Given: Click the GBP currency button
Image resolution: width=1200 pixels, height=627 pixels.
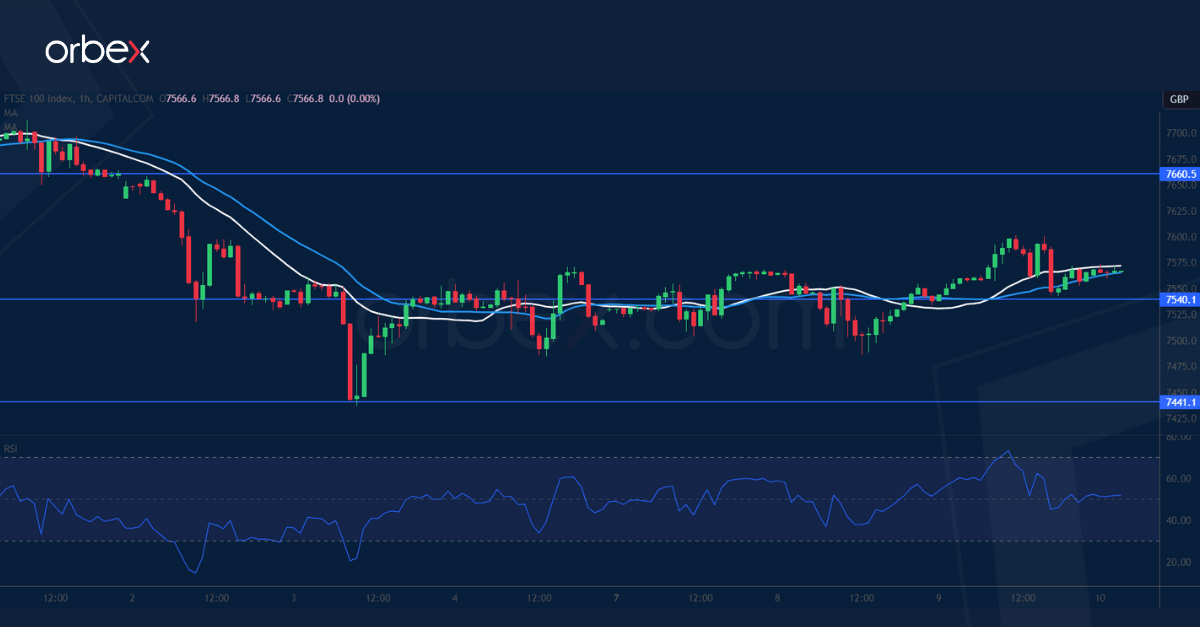Looking at the screenshot, I should [1177, 100].
